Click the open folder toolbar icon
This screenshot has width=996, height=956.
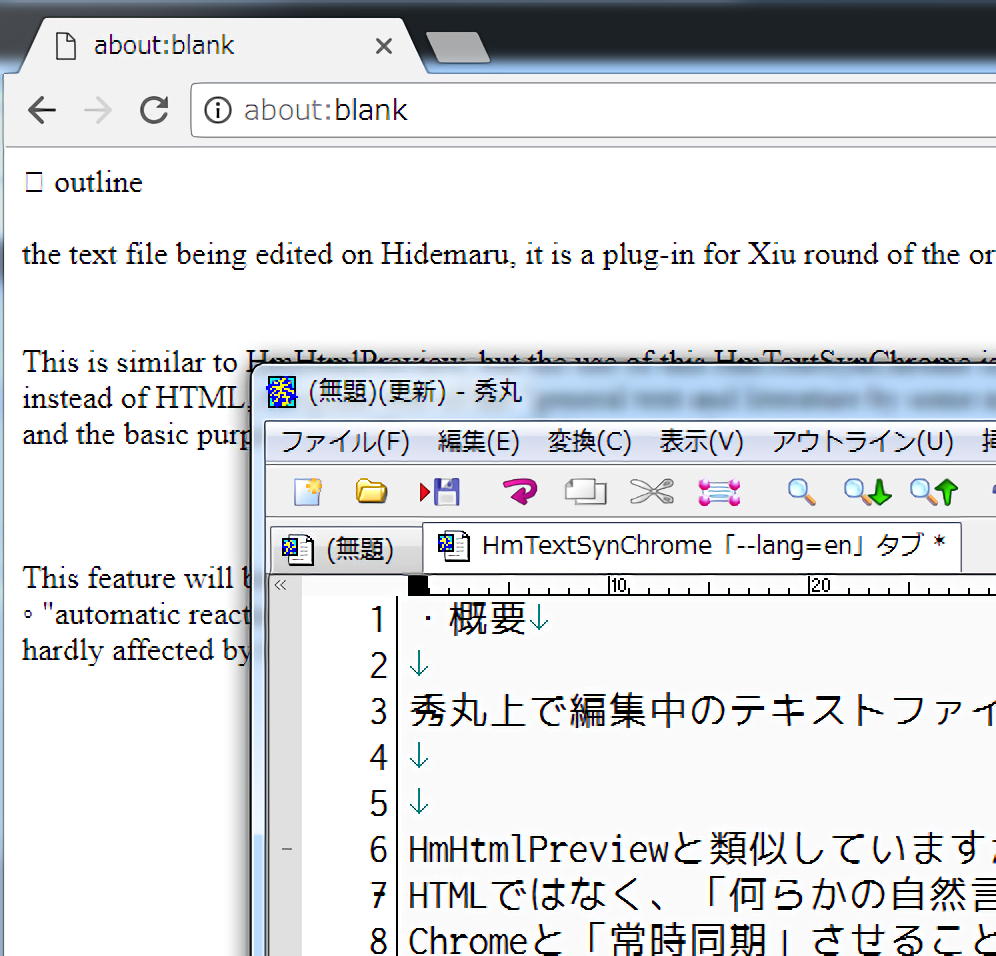click(x=371, y=492)
